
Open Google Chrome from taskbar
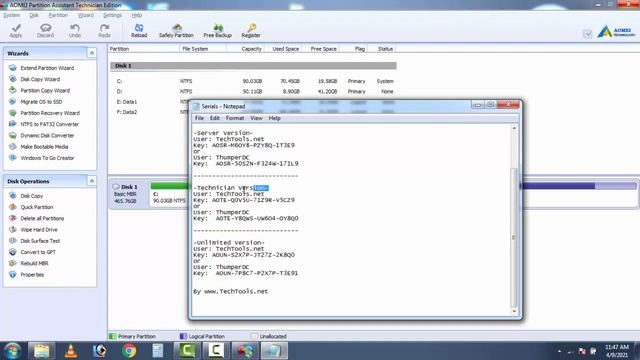click(129, 351)
